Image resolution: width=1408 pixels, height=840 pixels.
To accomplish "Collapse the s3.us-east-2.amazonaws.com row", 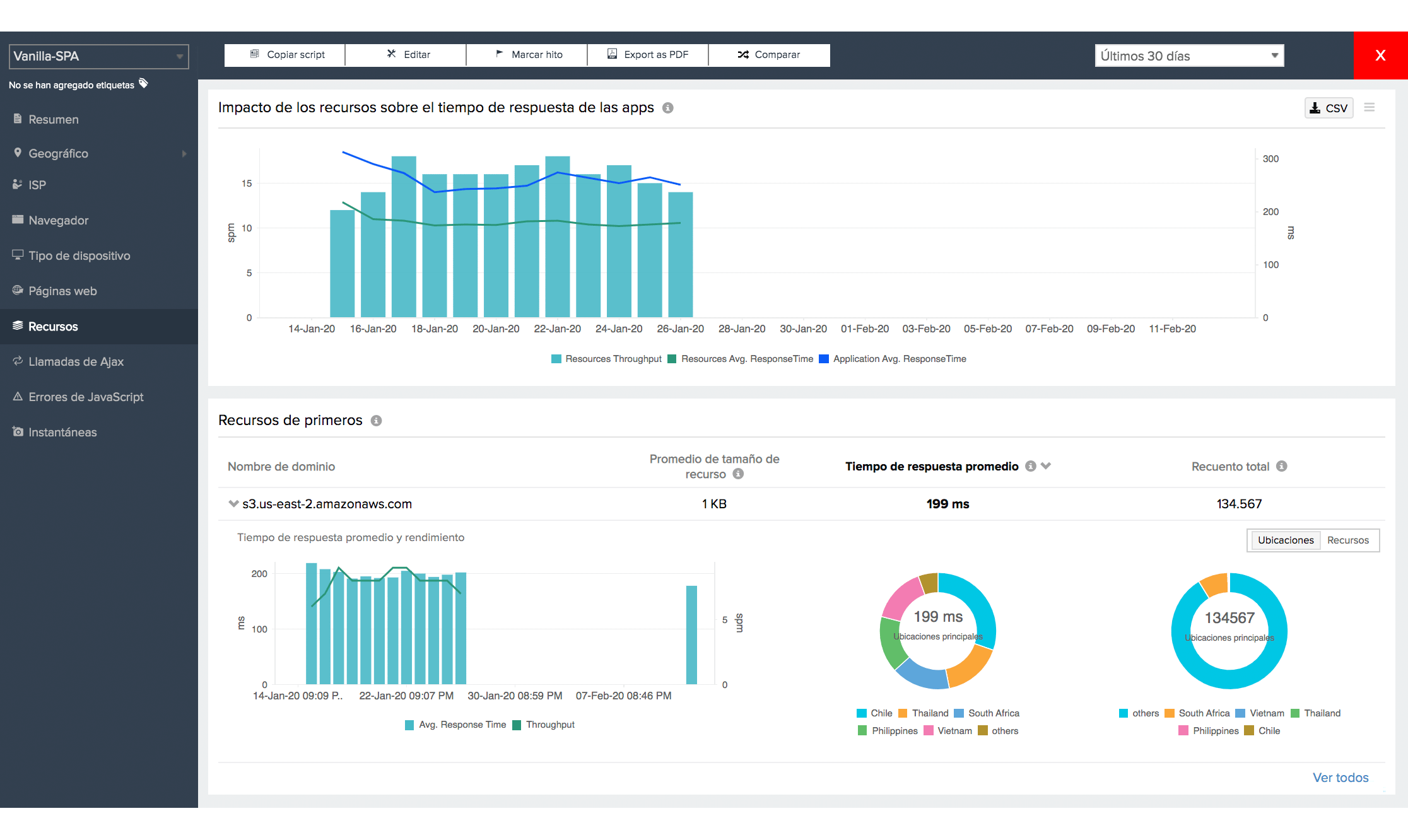I will click(x=233, y=504).
